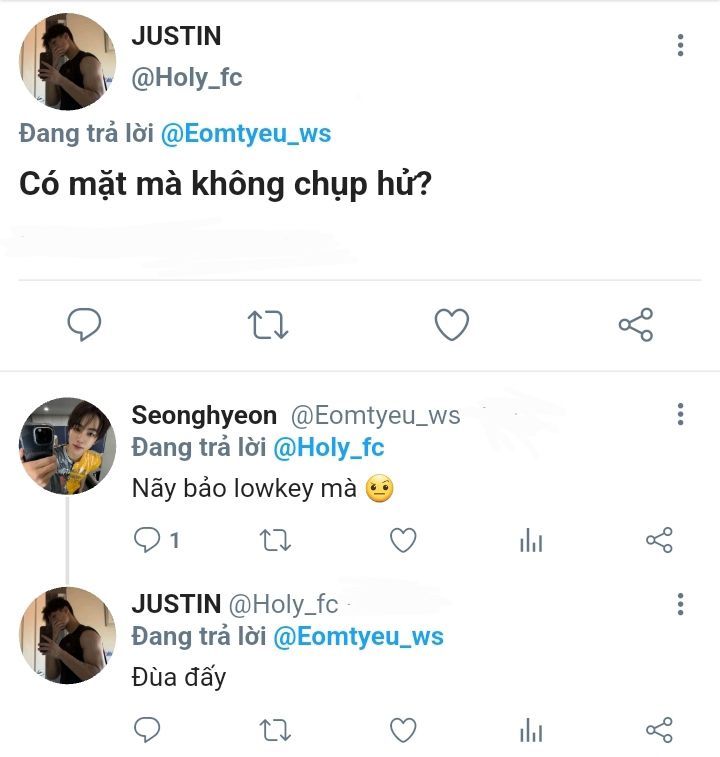Open more options on Seonghyeon's reply
720x757 pixels.
680,414
